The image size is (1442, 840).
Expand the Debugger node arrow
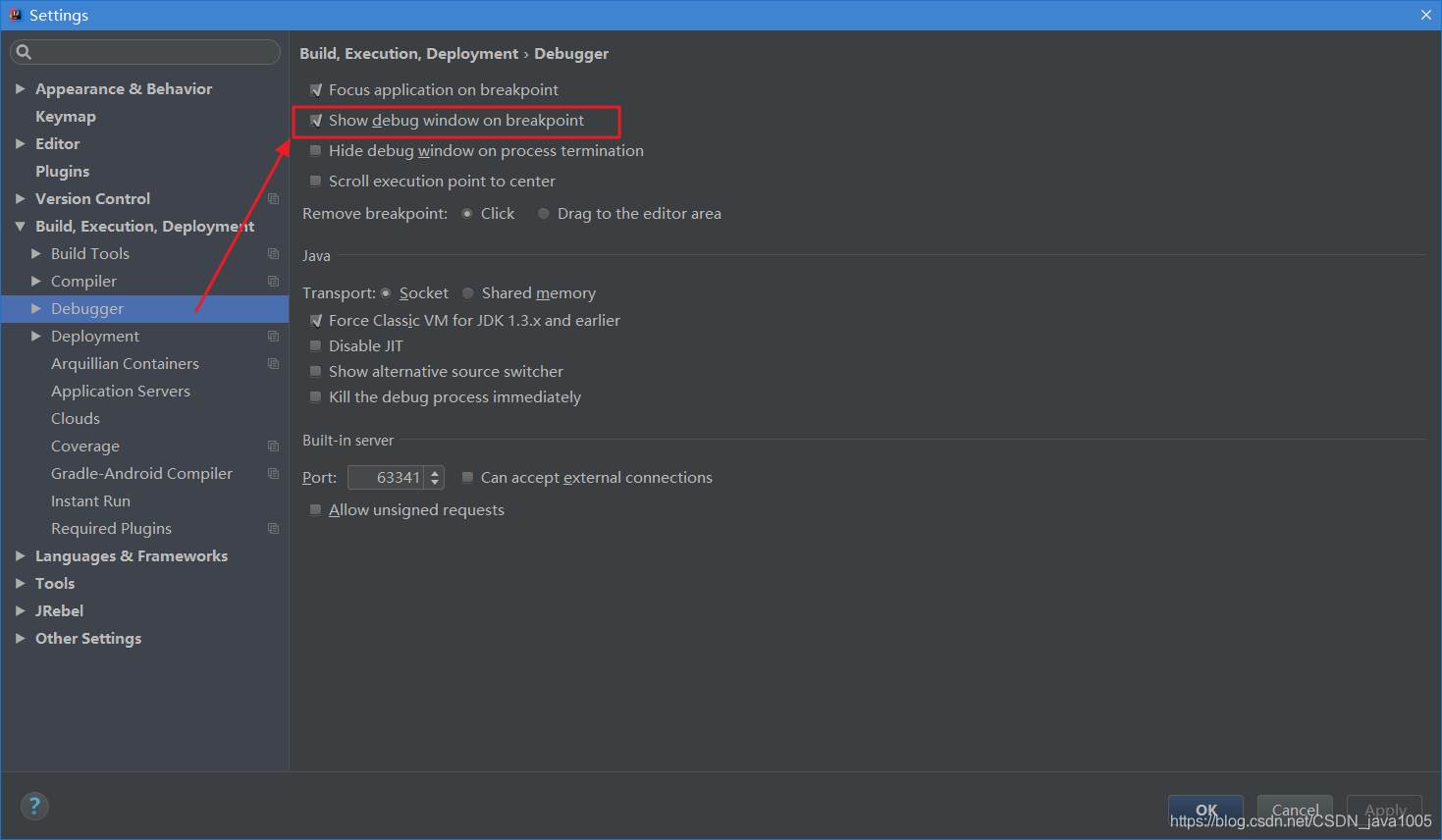(36, 309)
